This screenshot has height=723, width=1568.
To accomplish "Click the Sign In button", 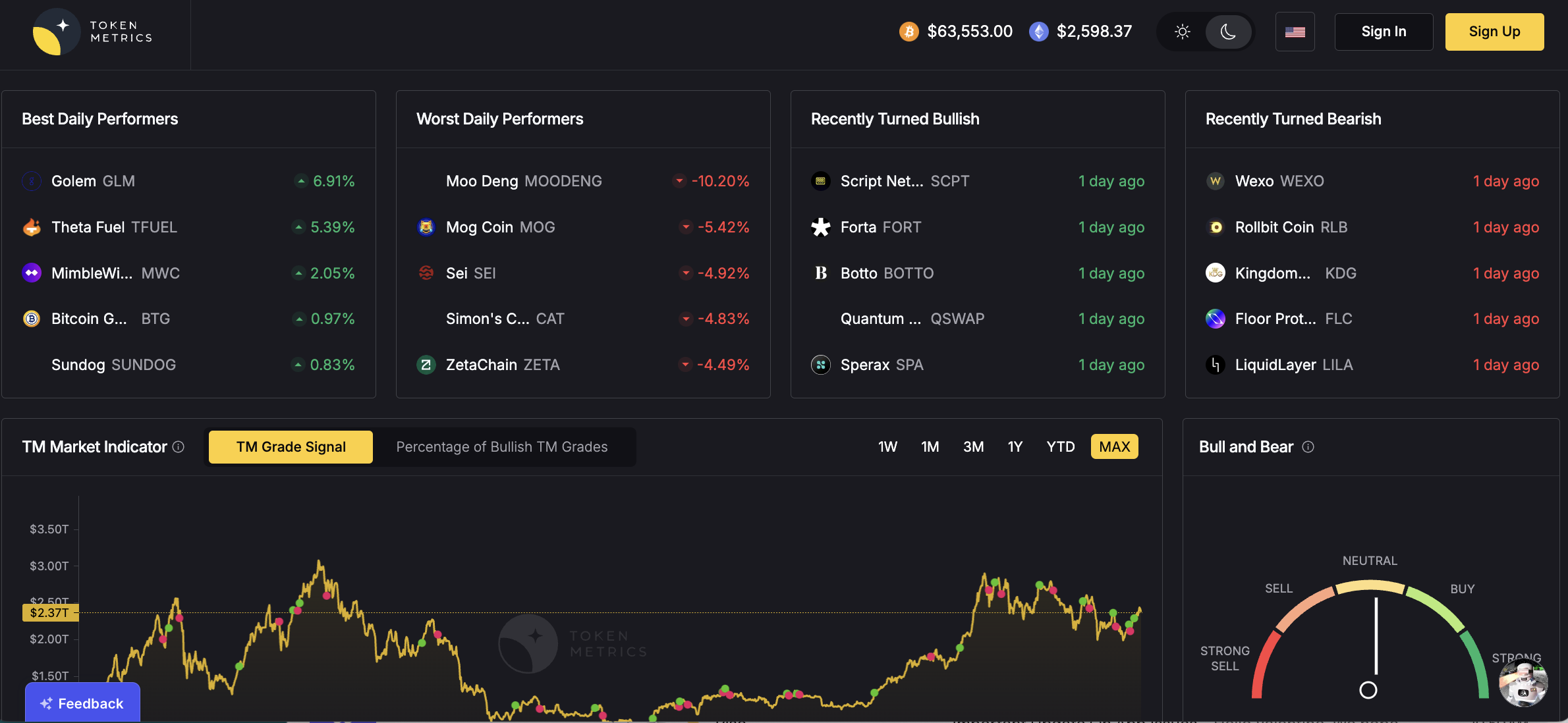I will click(1384, 32).
